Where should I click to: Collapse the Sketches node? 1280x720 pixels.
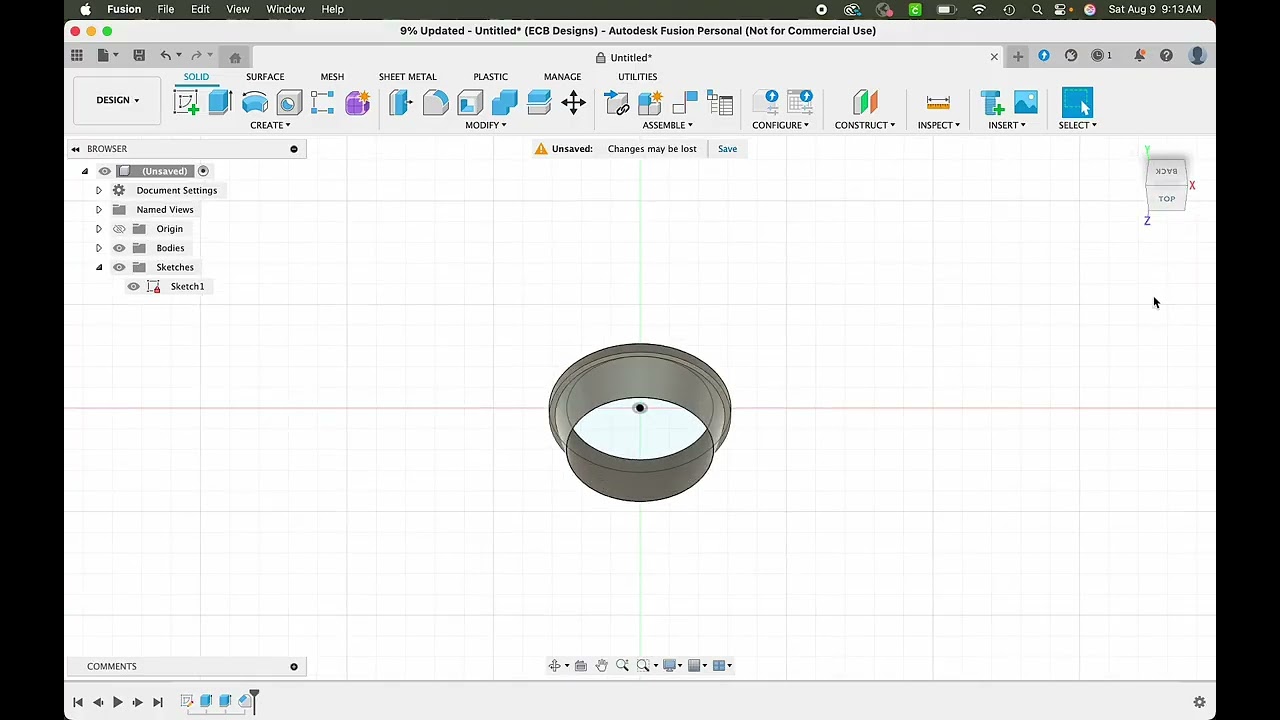[98, 267]
